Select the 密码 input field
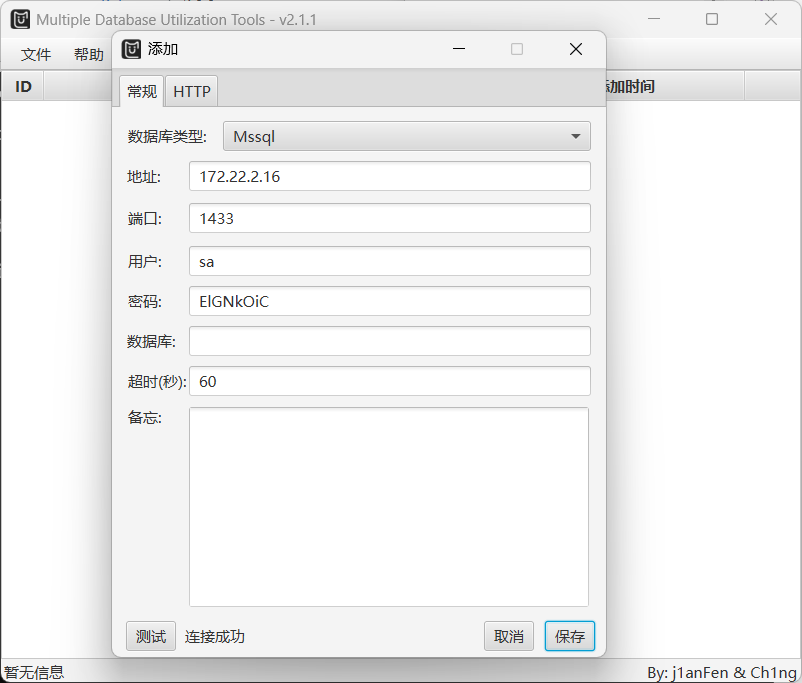802x683 pixels. tap(389, 301)
